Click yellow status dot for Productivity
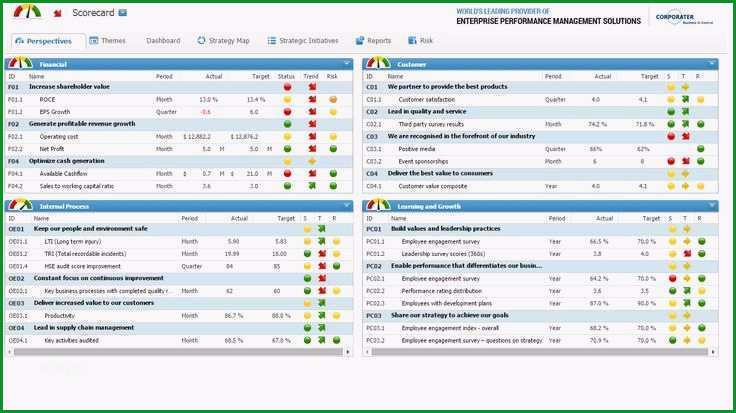 307,316
